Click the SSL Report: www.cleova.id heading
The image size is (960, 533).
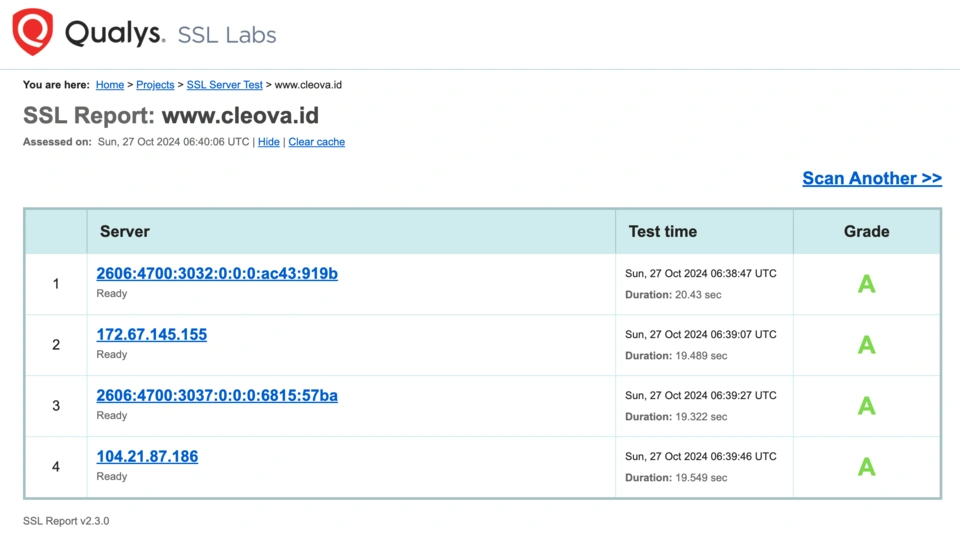pyautogui.click(x=171, y=116)
